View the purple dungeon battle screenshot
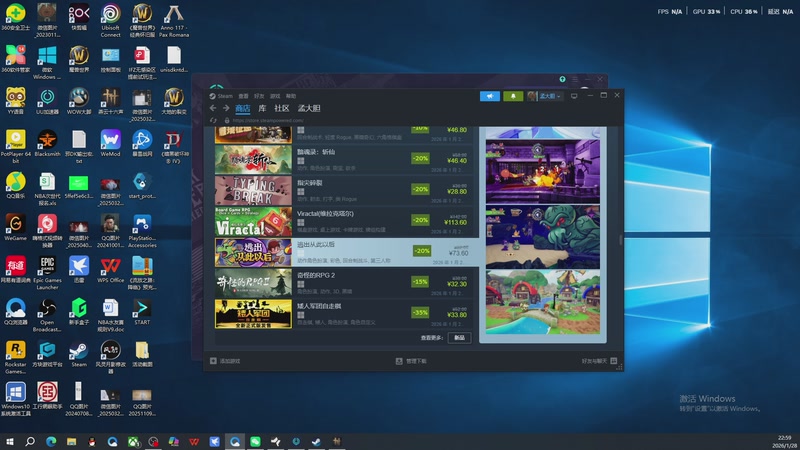Viewport: 800px width, 450px height. (x=543, y=172)
